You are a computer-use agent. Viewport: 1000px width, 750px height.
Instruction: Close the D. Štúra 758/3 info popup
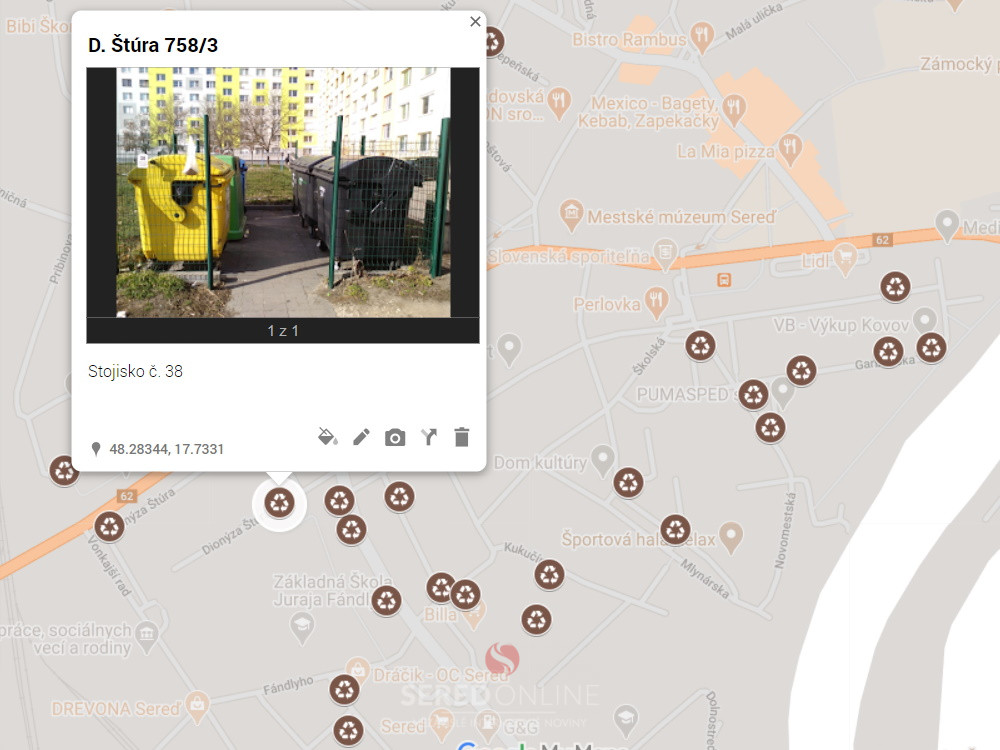475,22
